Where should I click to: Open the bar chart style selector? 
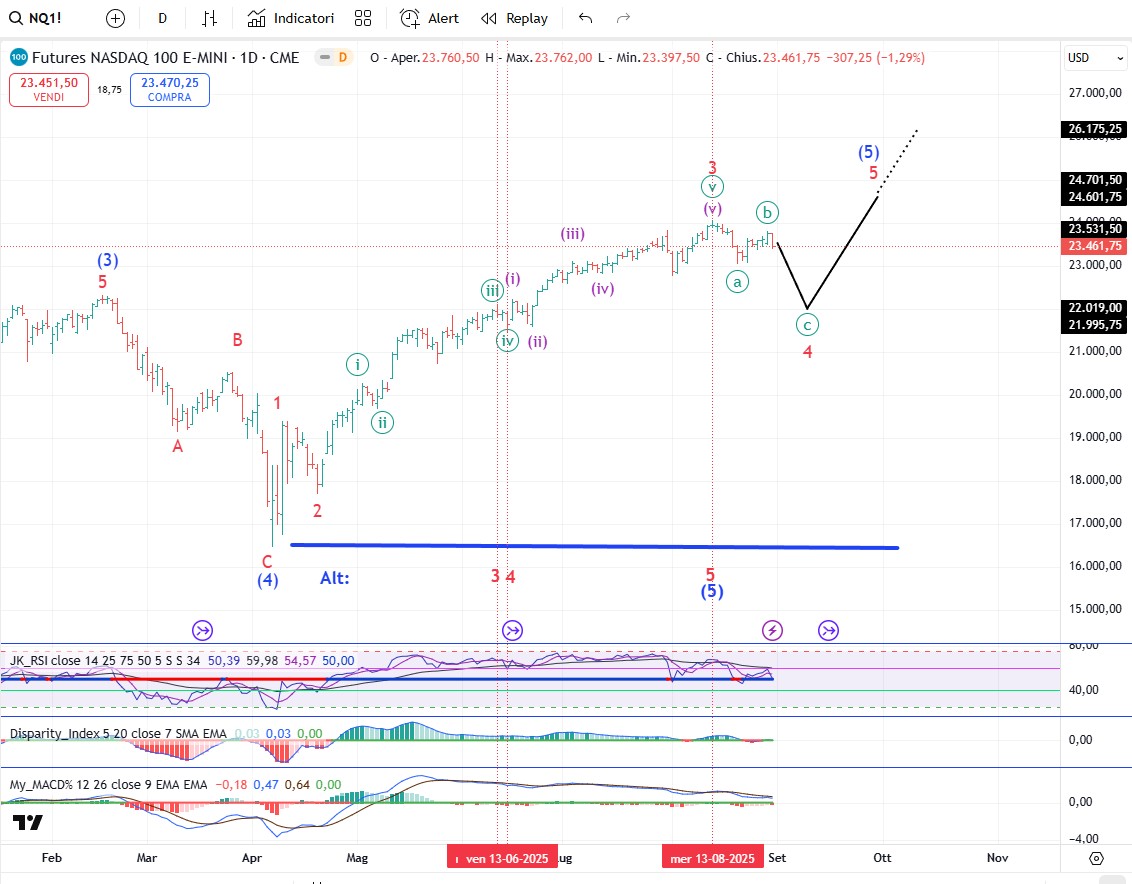(x=209, y=19)
